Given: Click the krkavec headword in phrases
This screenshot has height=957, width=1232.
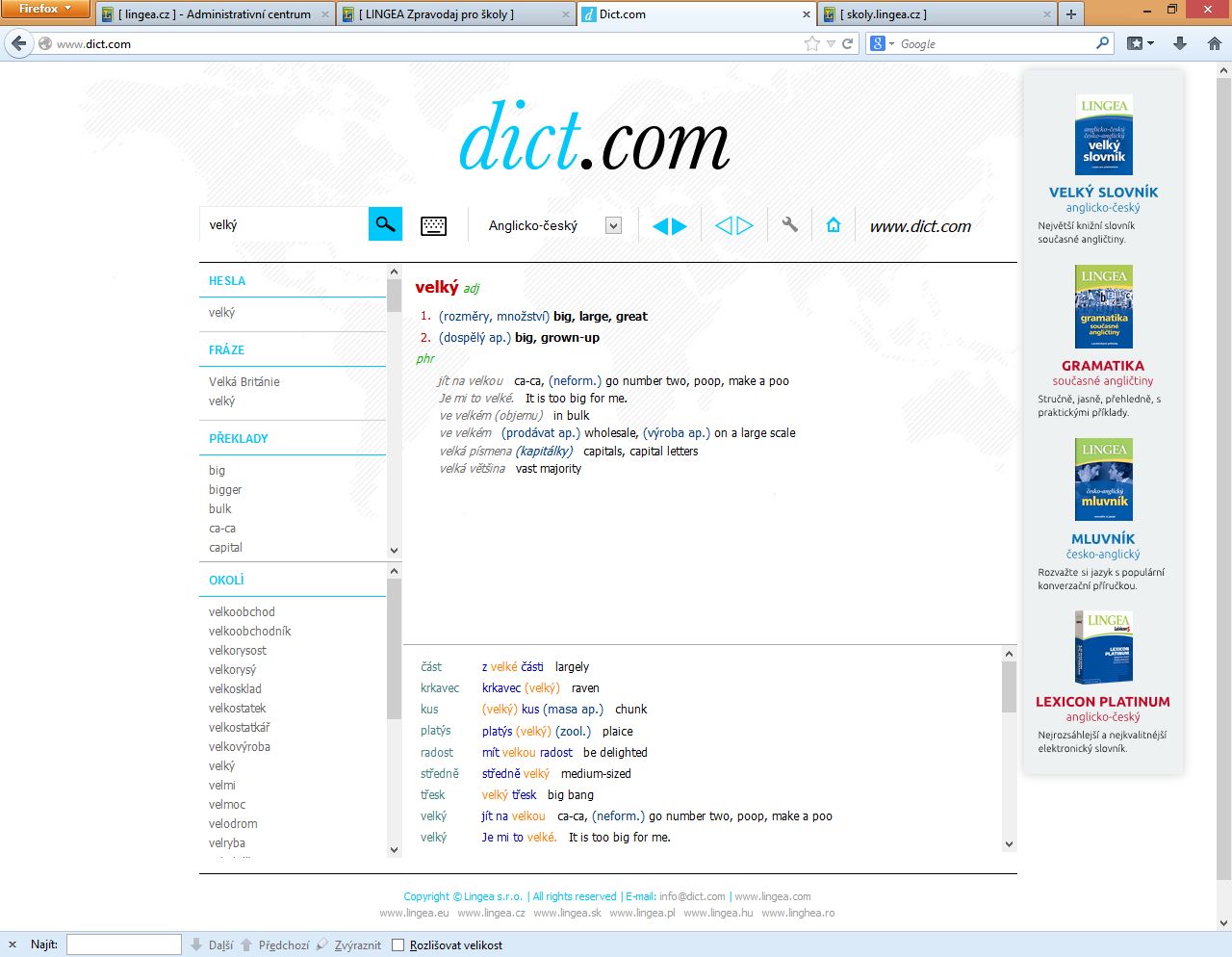Looking at the screenshot, I should tap(440, 687).
